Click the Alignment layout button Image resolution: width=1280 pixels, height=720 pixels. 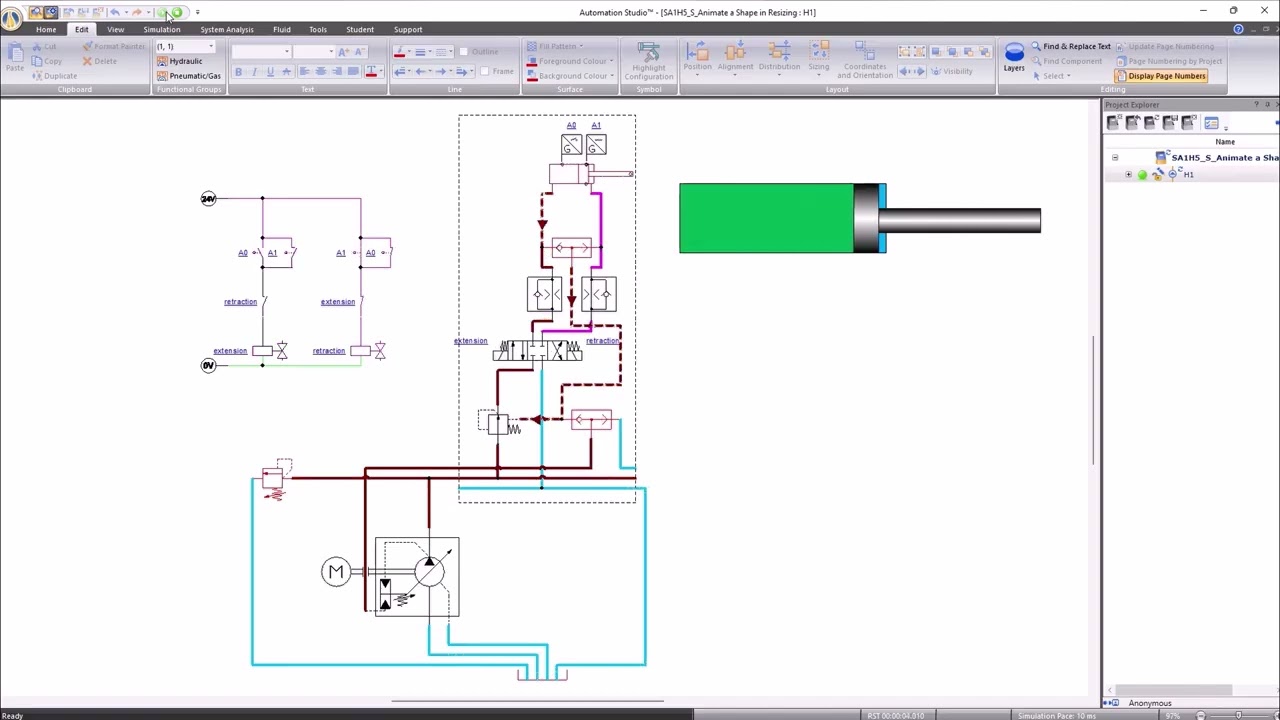coord(735,58)
